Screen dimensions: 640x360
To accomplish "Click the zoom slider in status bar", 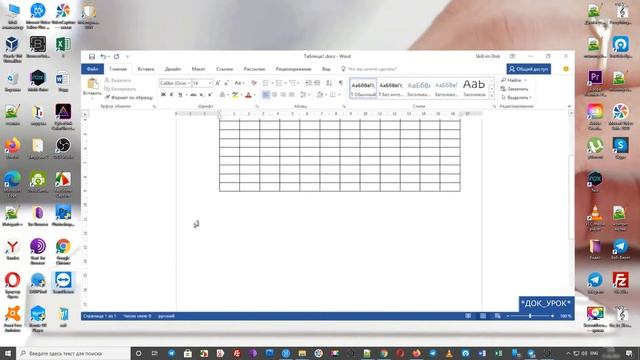I will (x=530, y=316).
